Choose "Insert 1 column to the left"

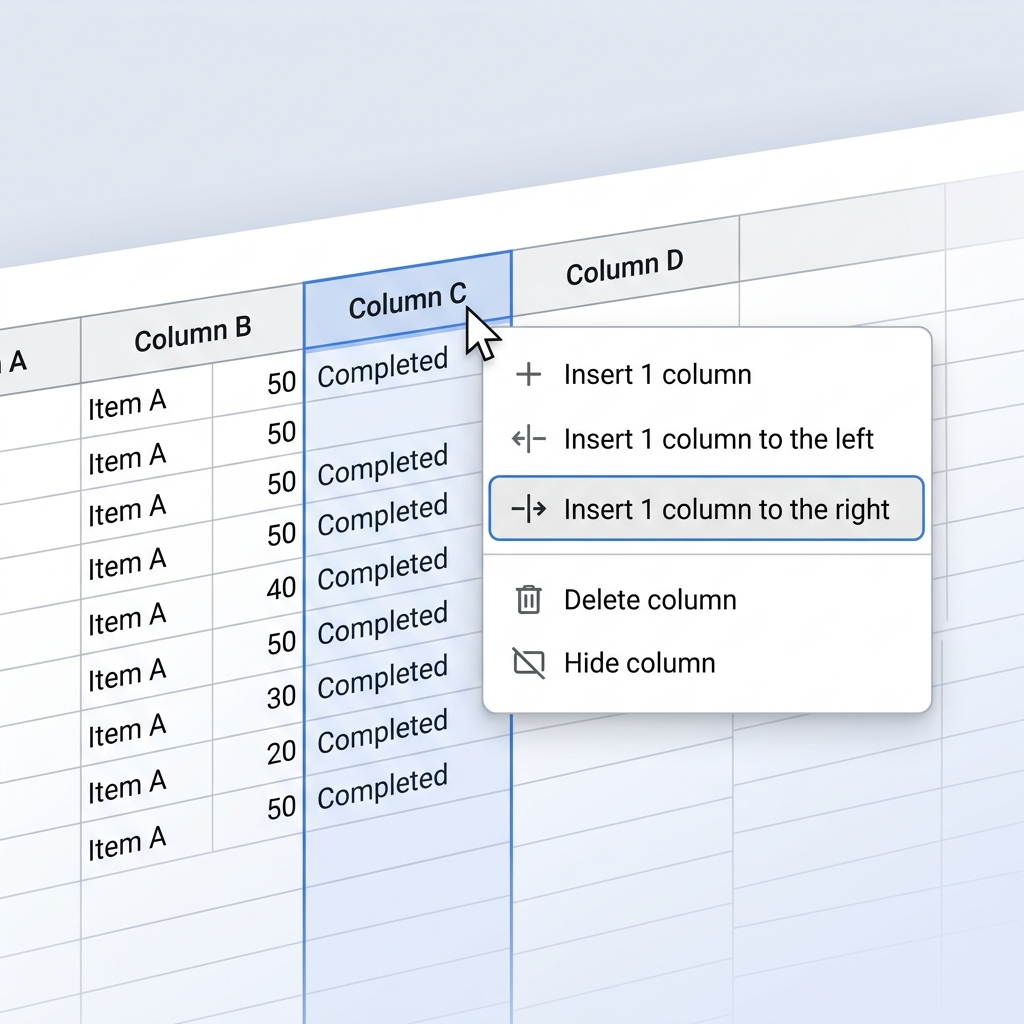tap(707, 439)
